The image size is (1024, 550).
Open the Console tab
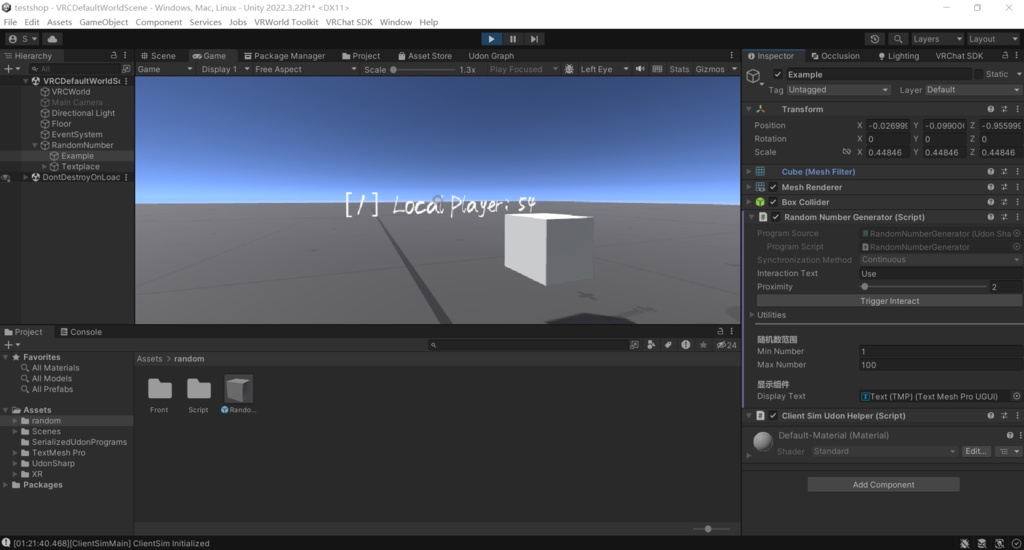[x=81, y=332]
